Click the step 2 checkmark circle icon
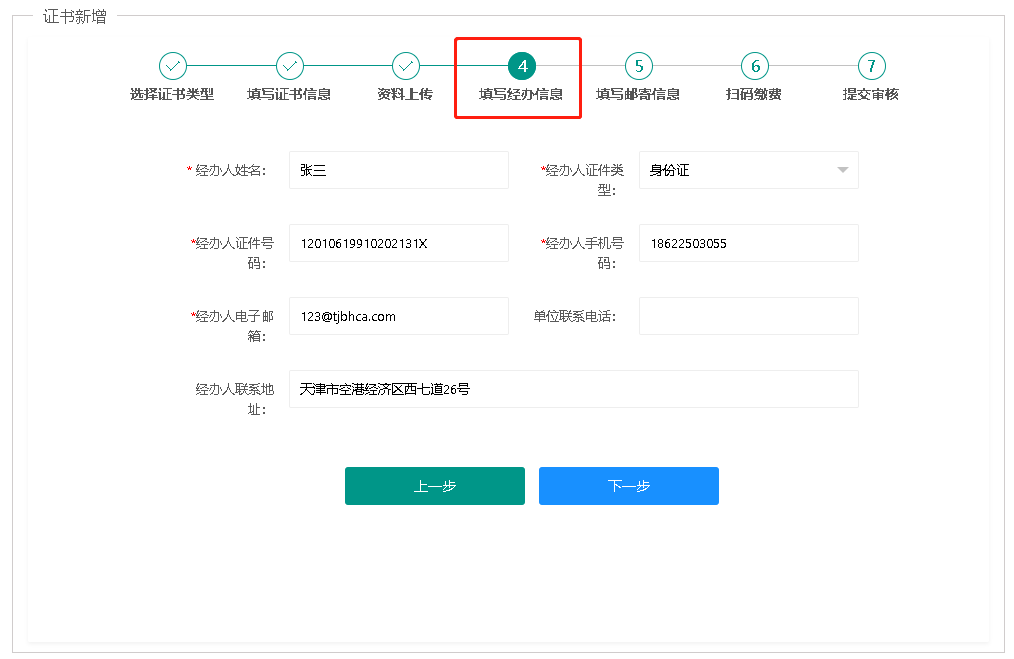1014x659 pixels. coord(290,66)
